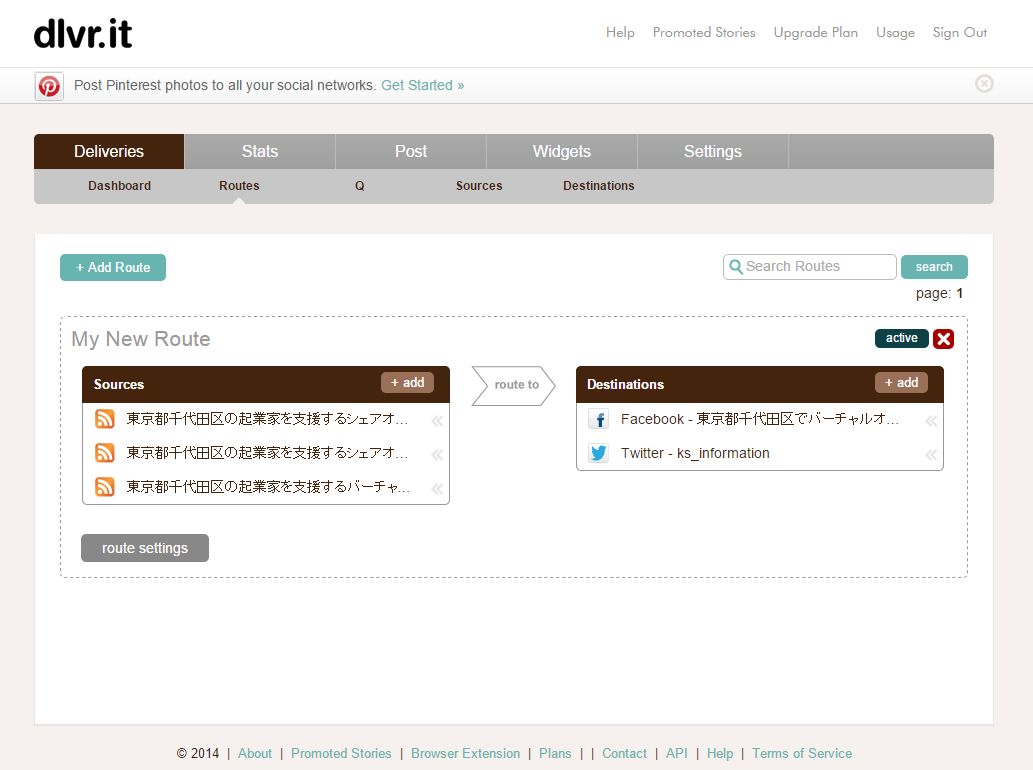Follow the Get Started link
This screenshot has width=1033, height=770.
[x=422, y=86]
